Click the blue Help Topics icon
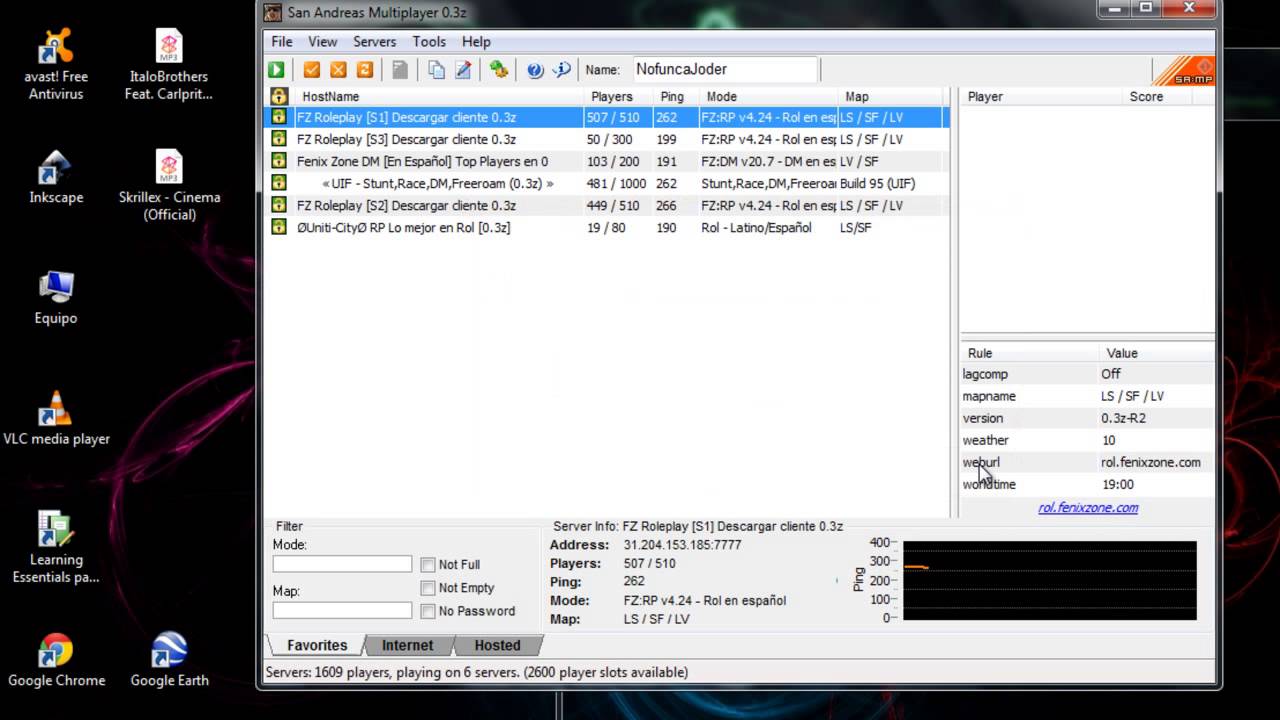This screenshot has width=1280, height=720. point(535,70)
